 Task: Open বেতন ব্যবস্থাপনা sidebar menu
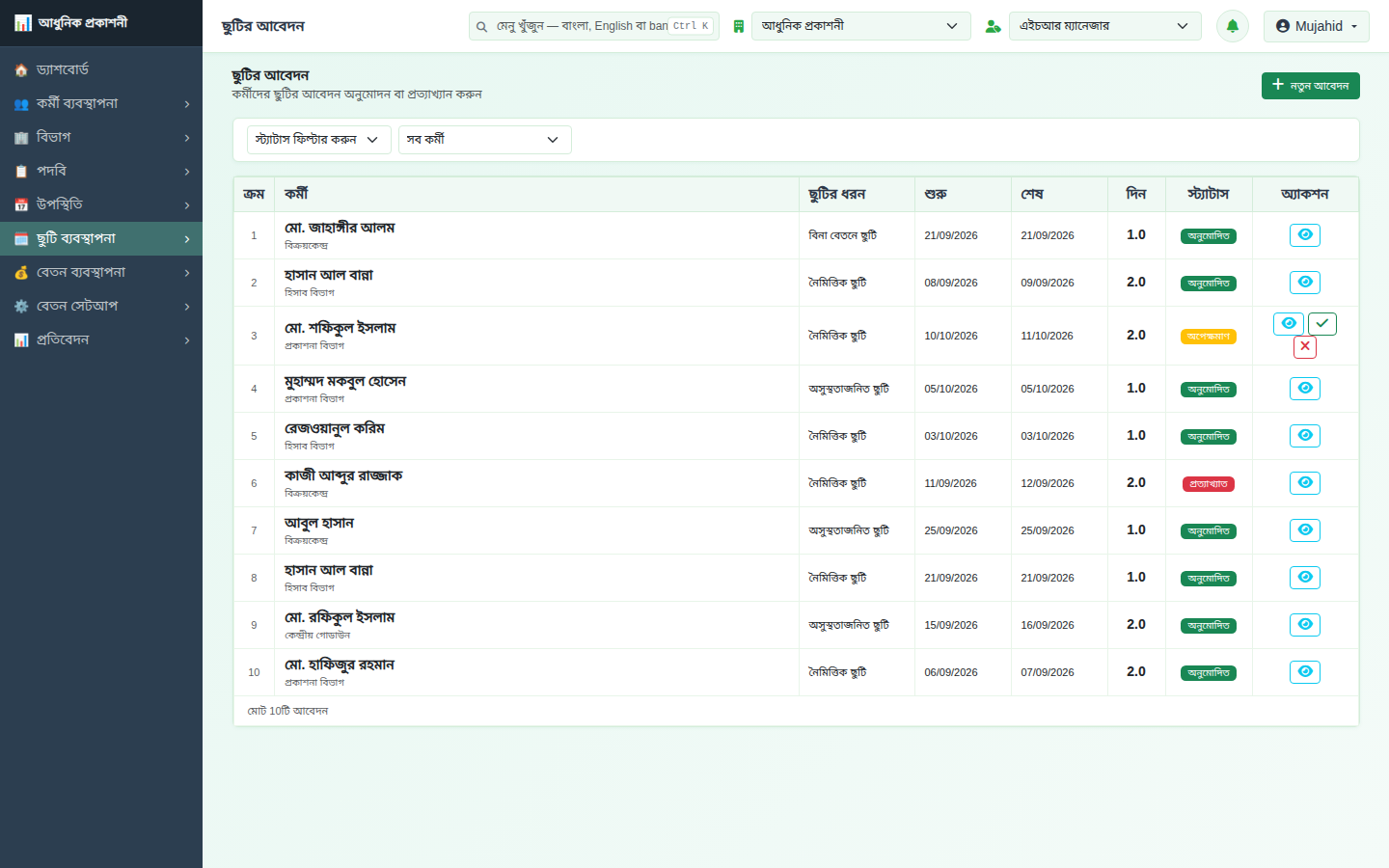[x=101, y=272]
